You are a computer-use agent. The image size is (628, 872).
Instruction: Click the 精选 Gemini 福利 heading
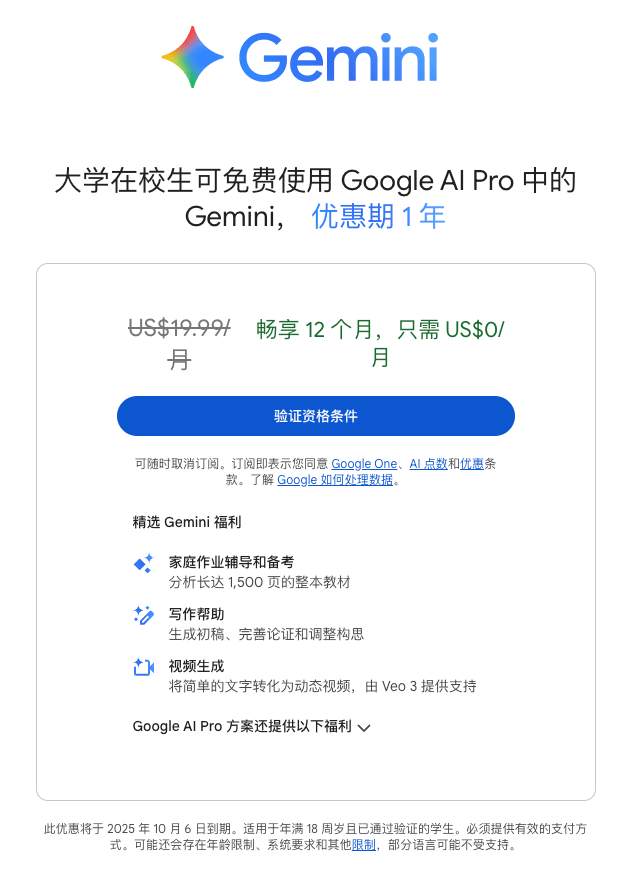(x=187, y=522)
